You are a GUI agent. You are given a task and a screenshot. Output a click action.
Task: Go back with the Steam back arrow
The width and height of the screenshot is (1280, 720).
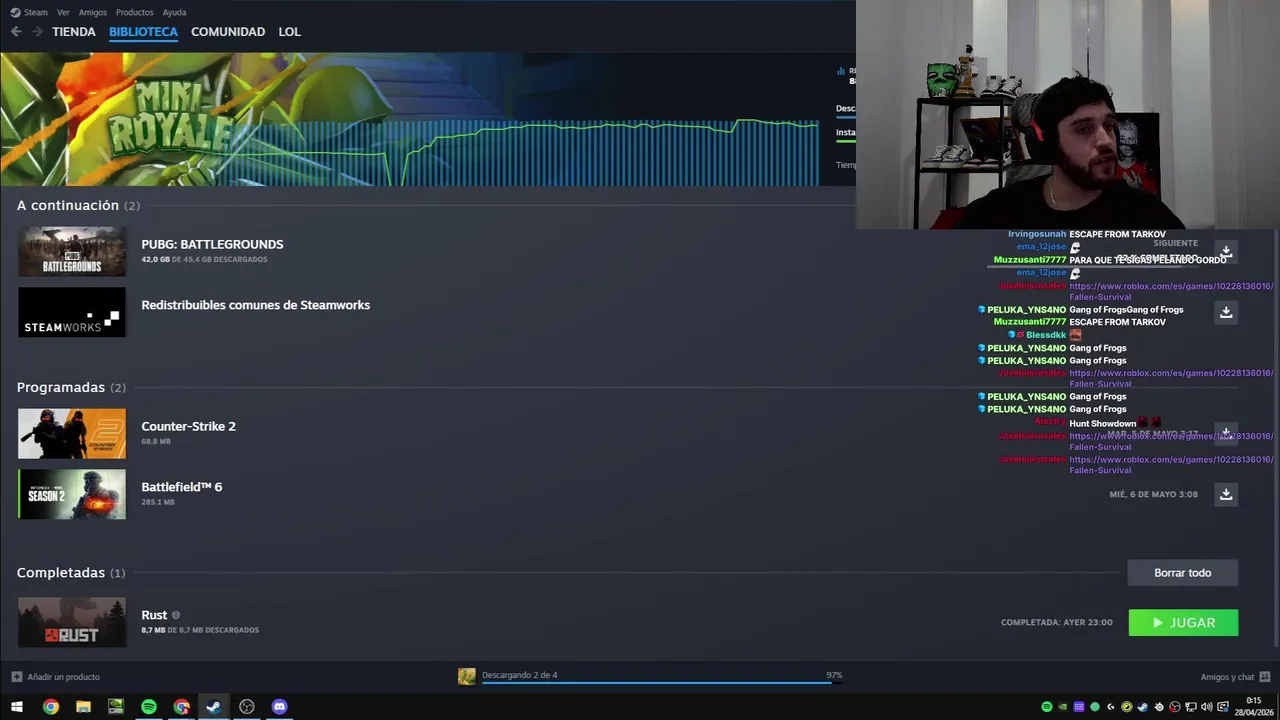click(16, 32)
